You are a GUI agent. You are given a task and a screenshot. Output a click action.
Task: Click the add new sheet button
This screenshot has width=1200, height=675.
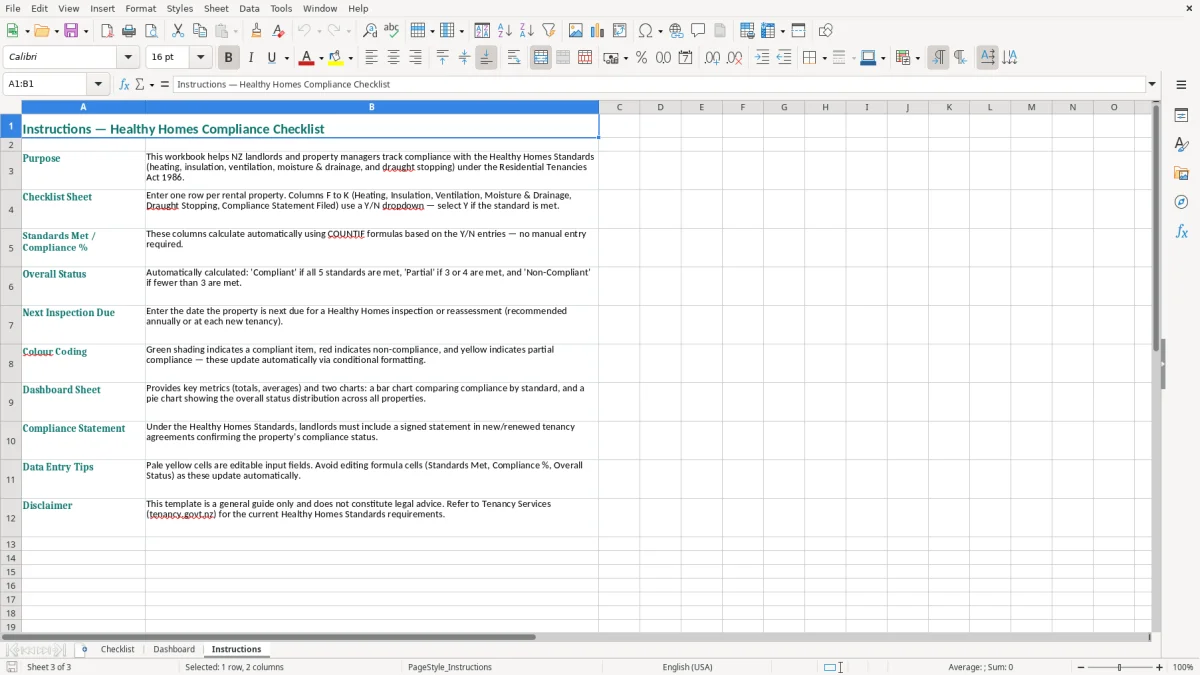(84, 649)
